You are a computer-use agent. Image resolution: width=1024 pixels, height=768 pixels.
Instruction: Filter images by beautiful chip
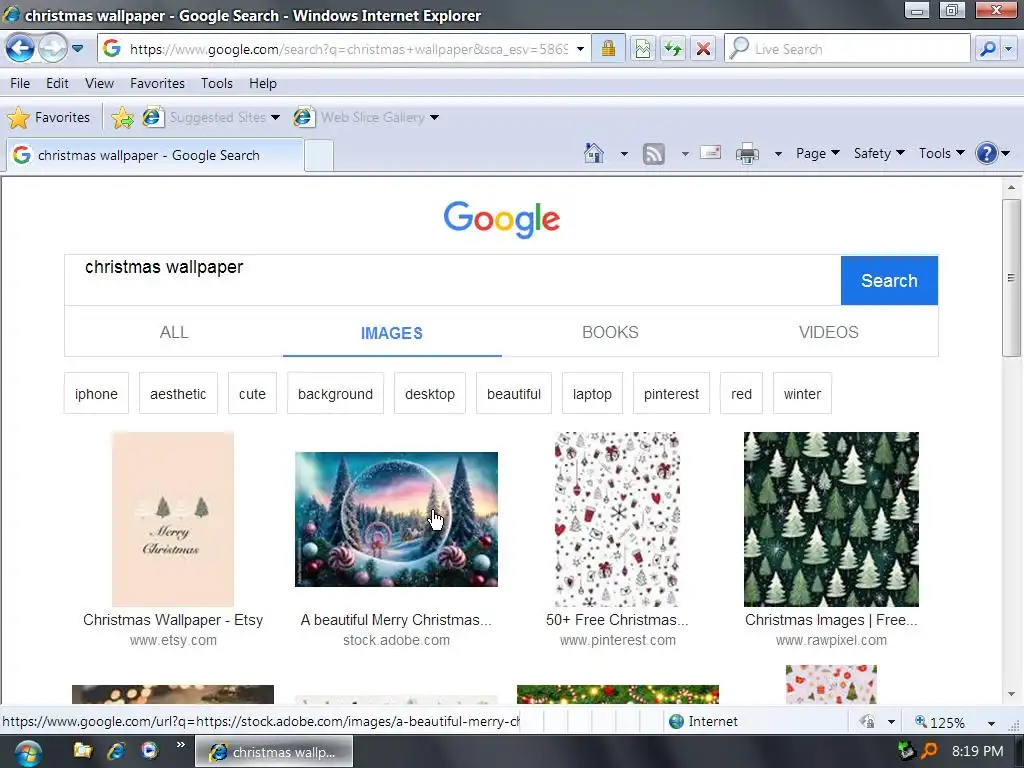(x=514, y=394)
